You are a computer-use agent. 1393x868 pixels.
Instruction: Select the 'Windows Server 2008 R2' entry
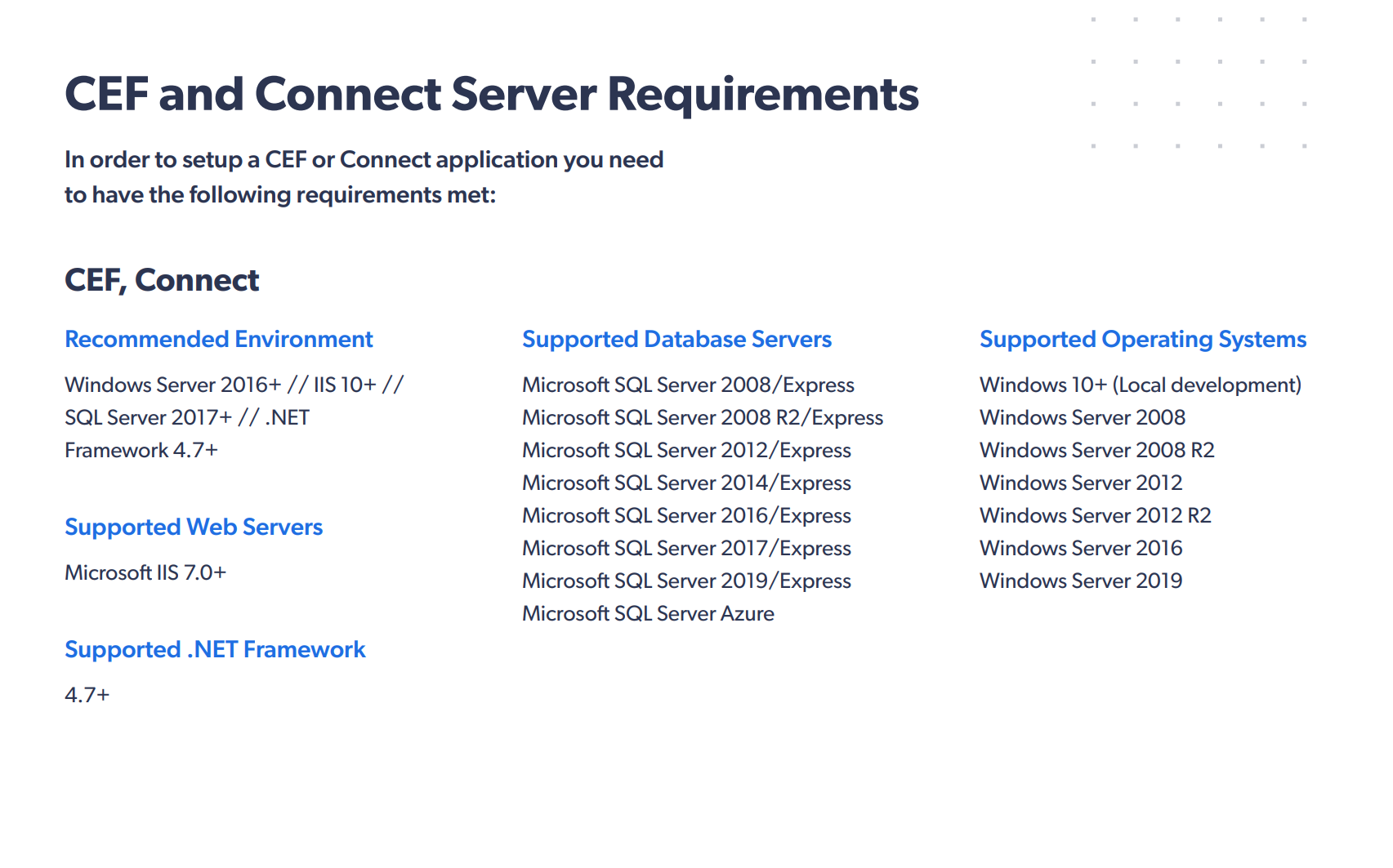(1097, 450)
